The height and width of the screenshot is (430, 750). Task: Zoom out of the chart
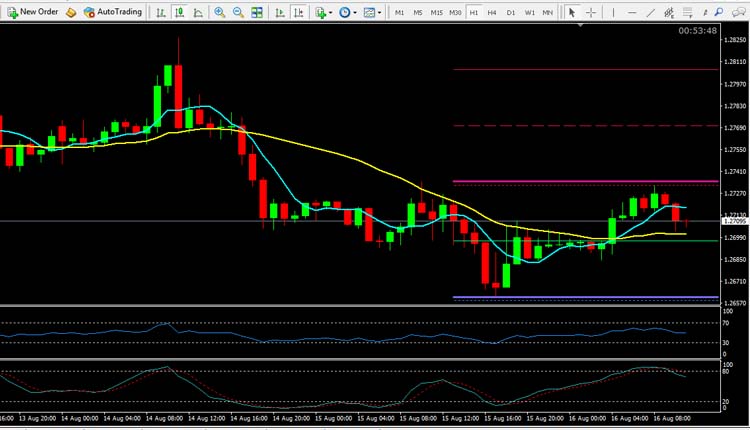click(x=238, y=12)
